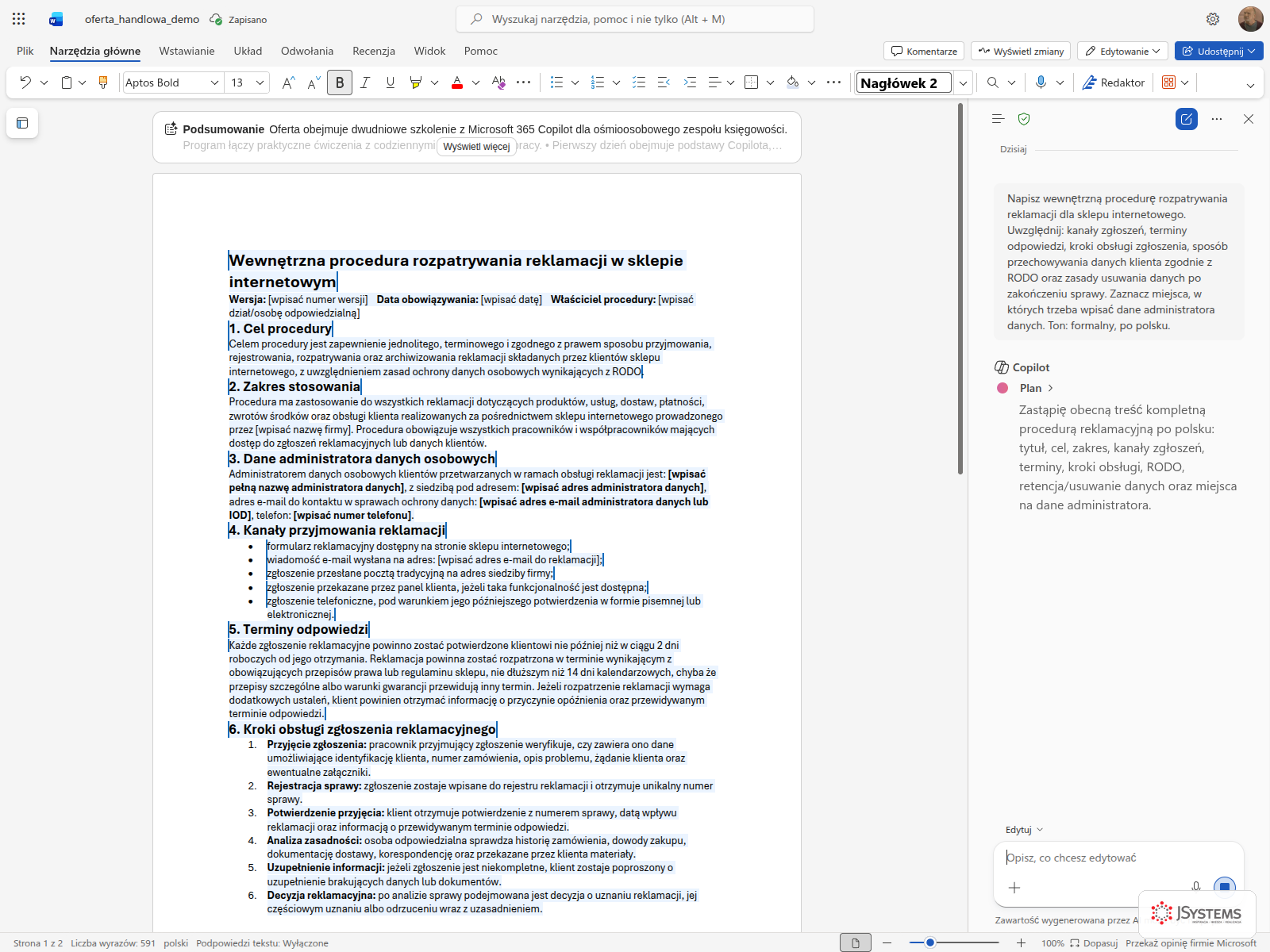Image resolution: width=1270 pixels, height=952 pixels.
Task: Open the paste options dropdown arrow
Action: [82, 83]
